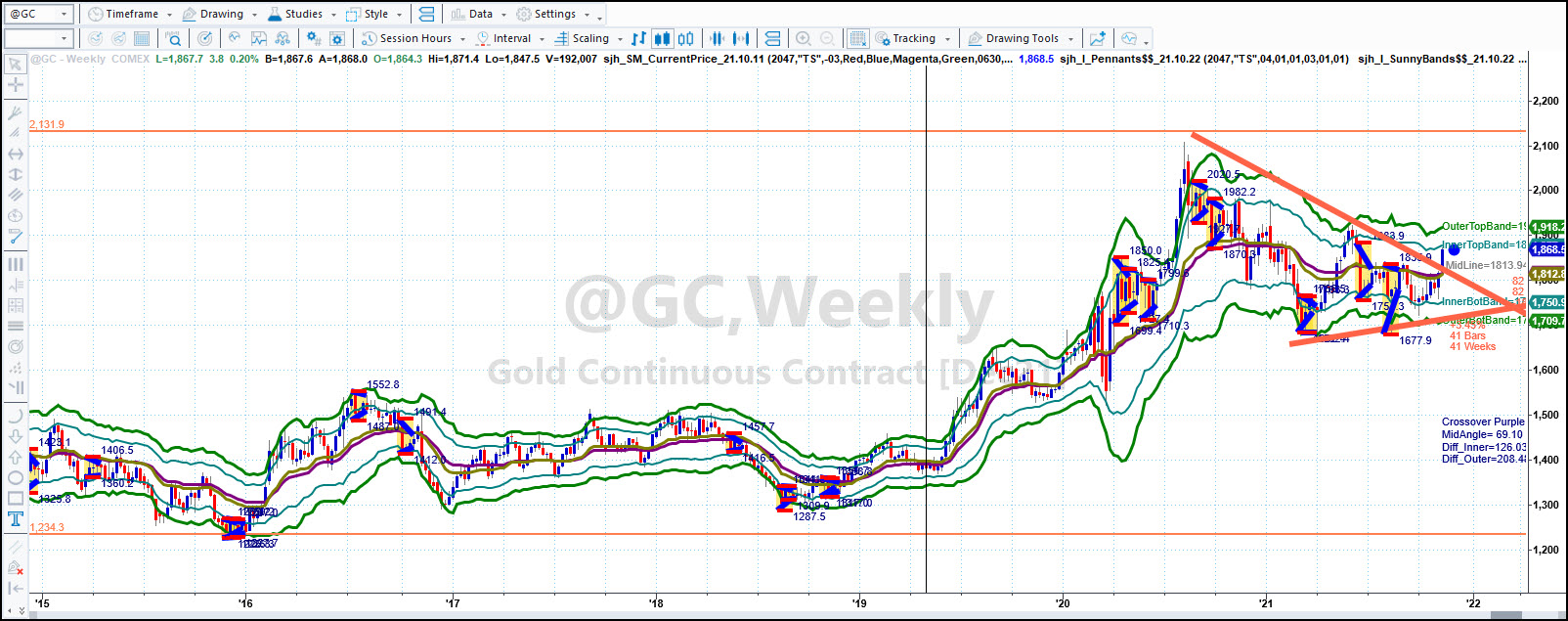Click the orange 1,234.3 horizontal line label
Screen dimensions: 1568x621
pyautogui.click(x=47, y=527)
